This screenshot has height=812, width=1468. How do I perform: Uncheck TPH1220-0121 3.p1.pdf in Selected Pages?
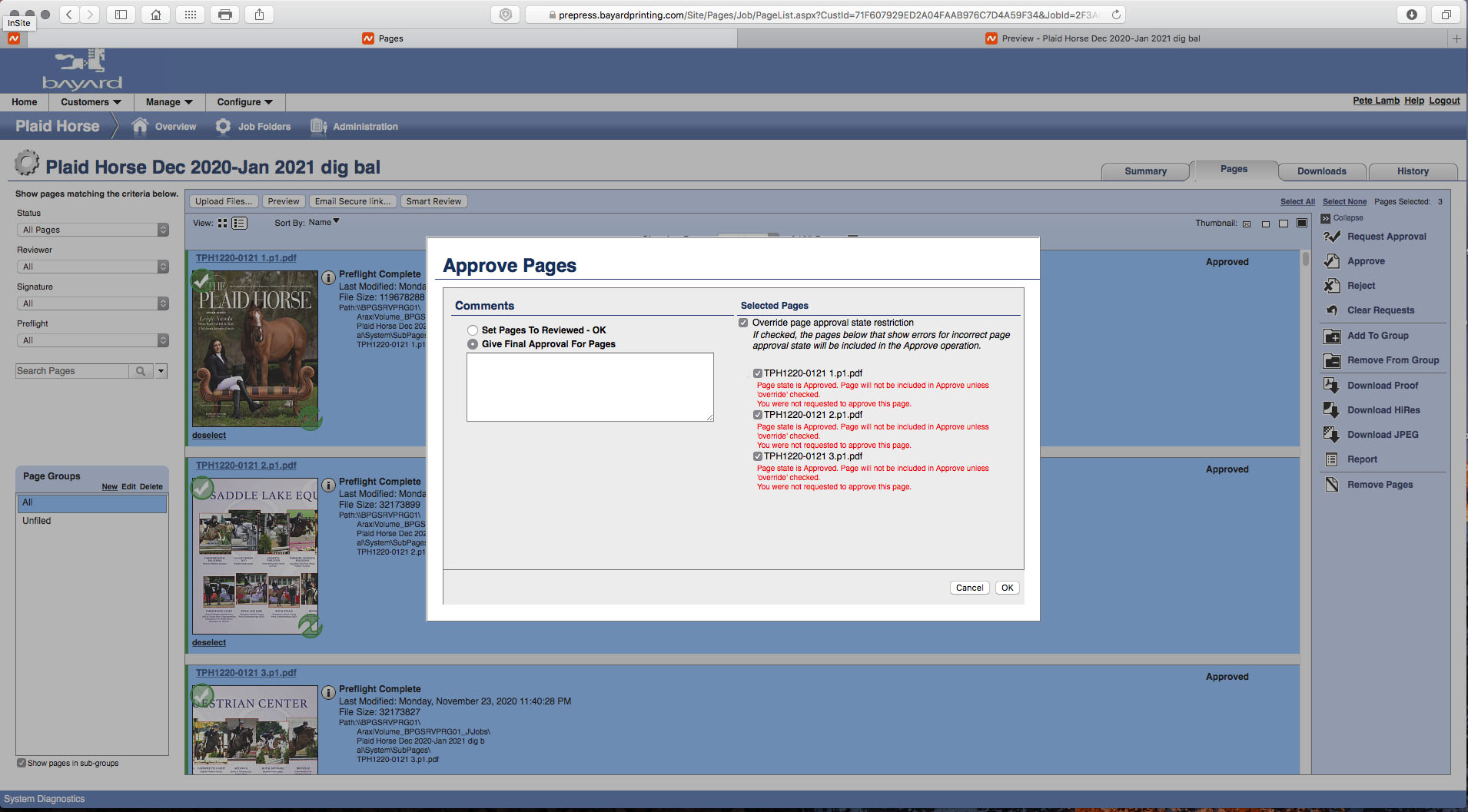point(758,456)
